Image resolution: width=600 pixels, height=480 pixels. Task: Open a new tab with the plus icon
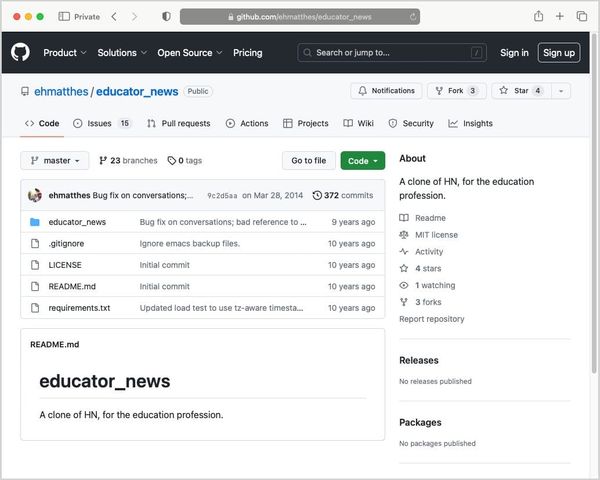[559, 16]
